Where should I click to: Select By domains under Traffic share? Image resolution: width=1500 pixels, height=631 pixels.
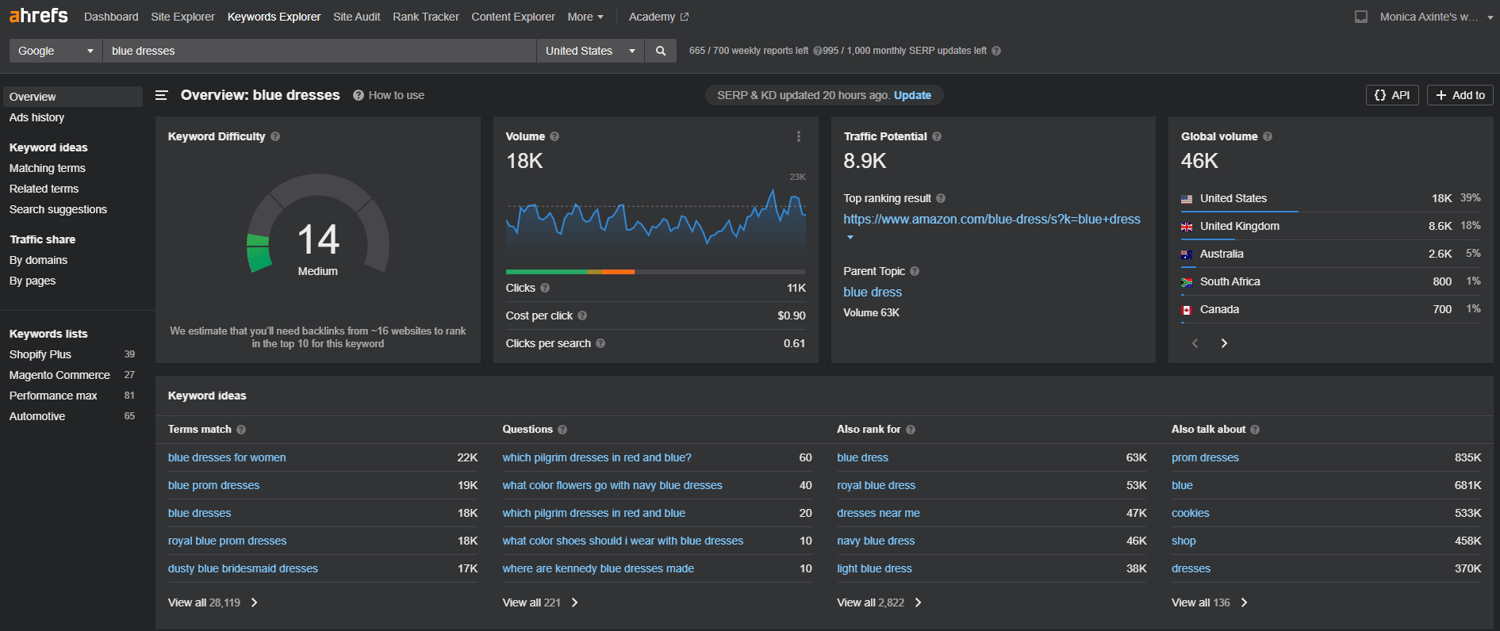click(x=38, y=260)
